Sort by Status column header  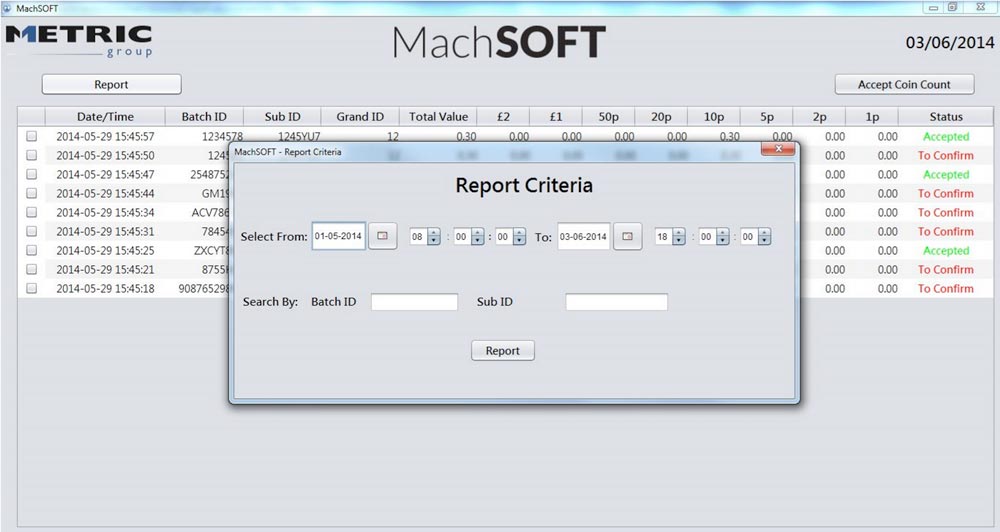pyautogui.click(x=946, y=117)
